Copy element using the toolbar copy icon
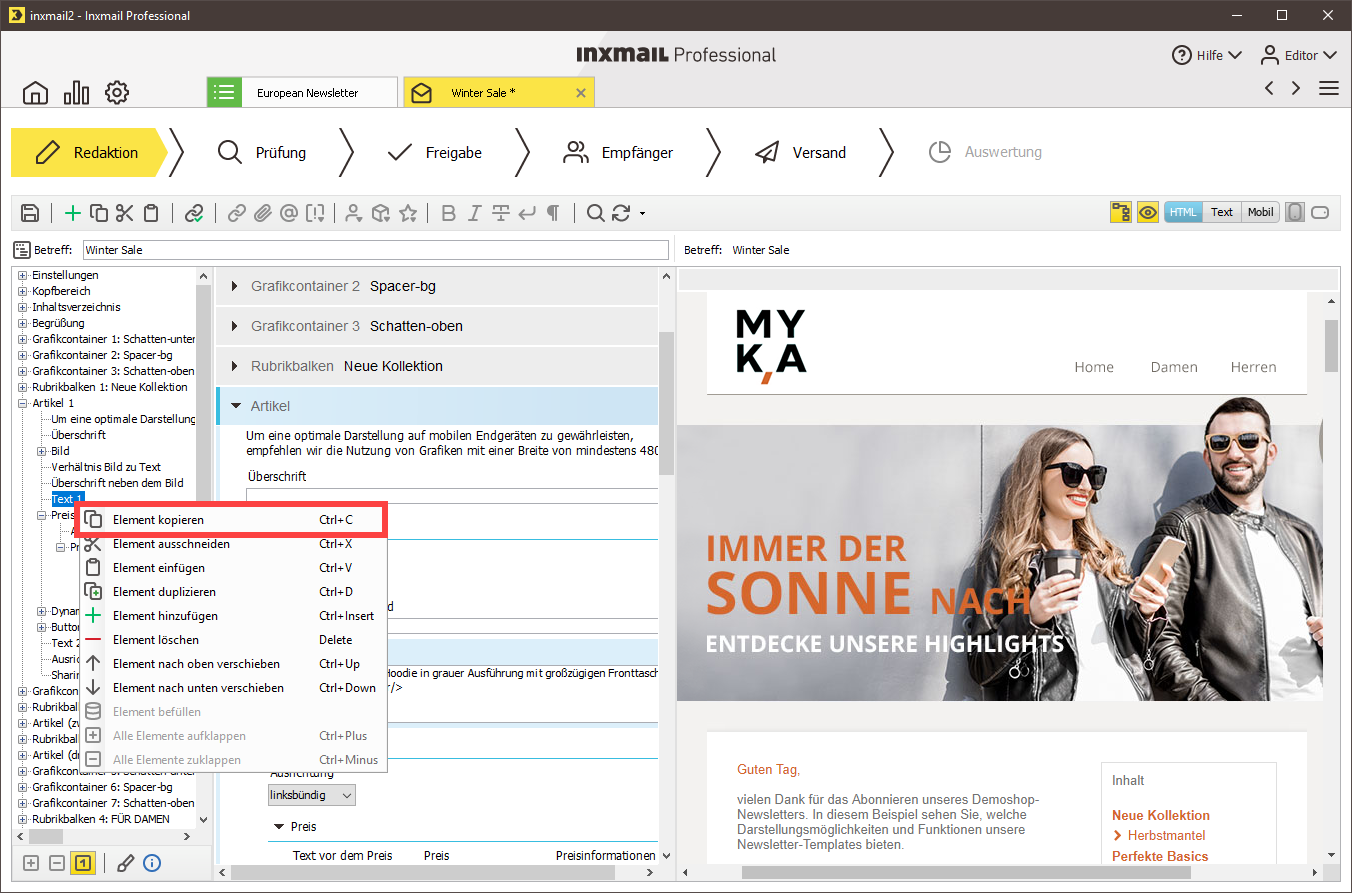1352x893 pixels. click(x=99, y=212)
